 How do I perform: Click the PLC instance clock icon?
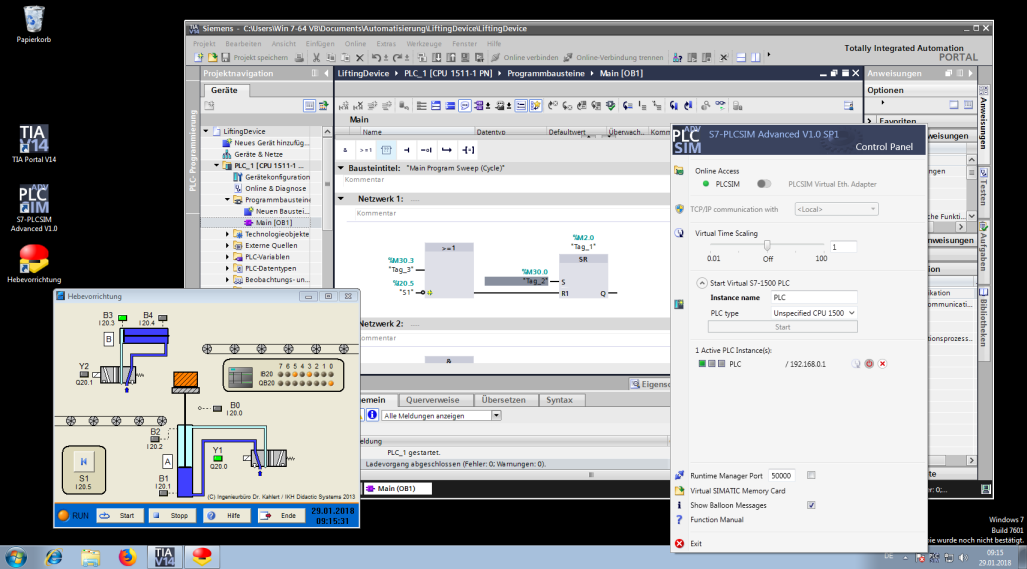click(855, 363)
